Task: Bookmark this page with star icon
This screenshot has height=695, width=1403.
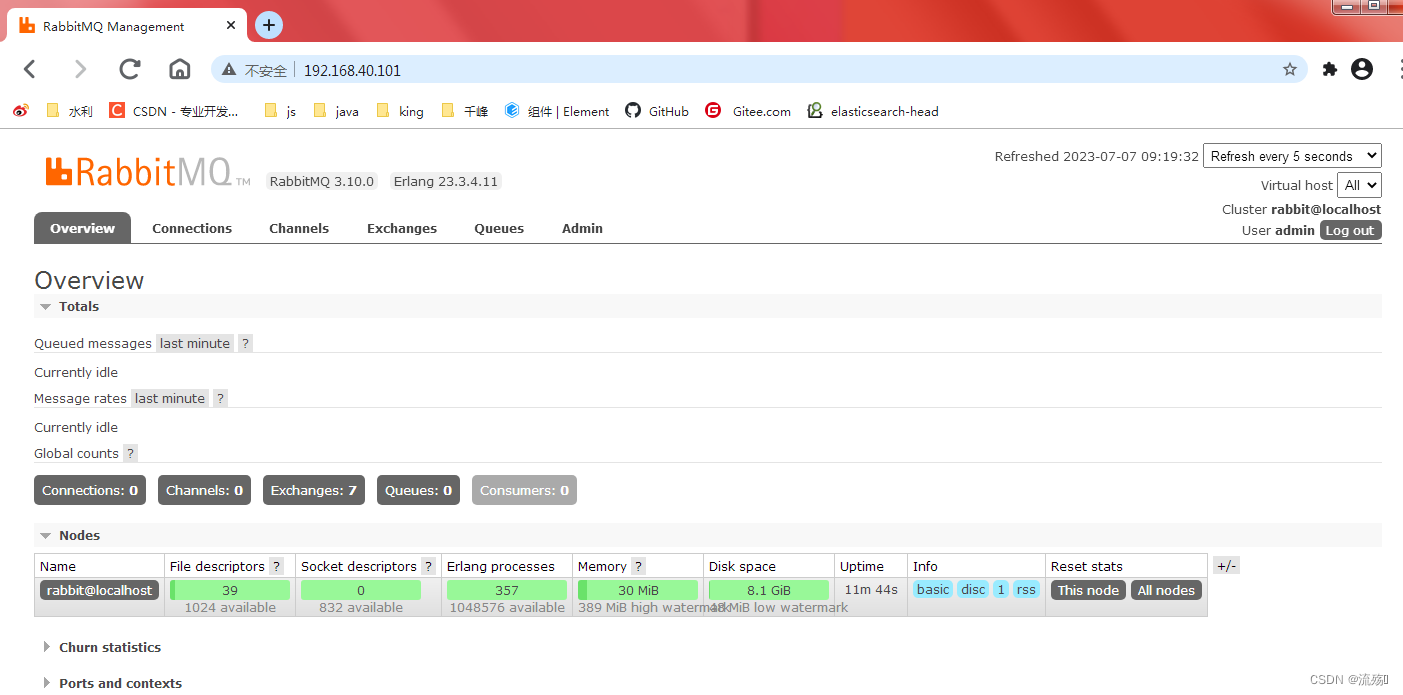Action: click(x=1290, y=69)
